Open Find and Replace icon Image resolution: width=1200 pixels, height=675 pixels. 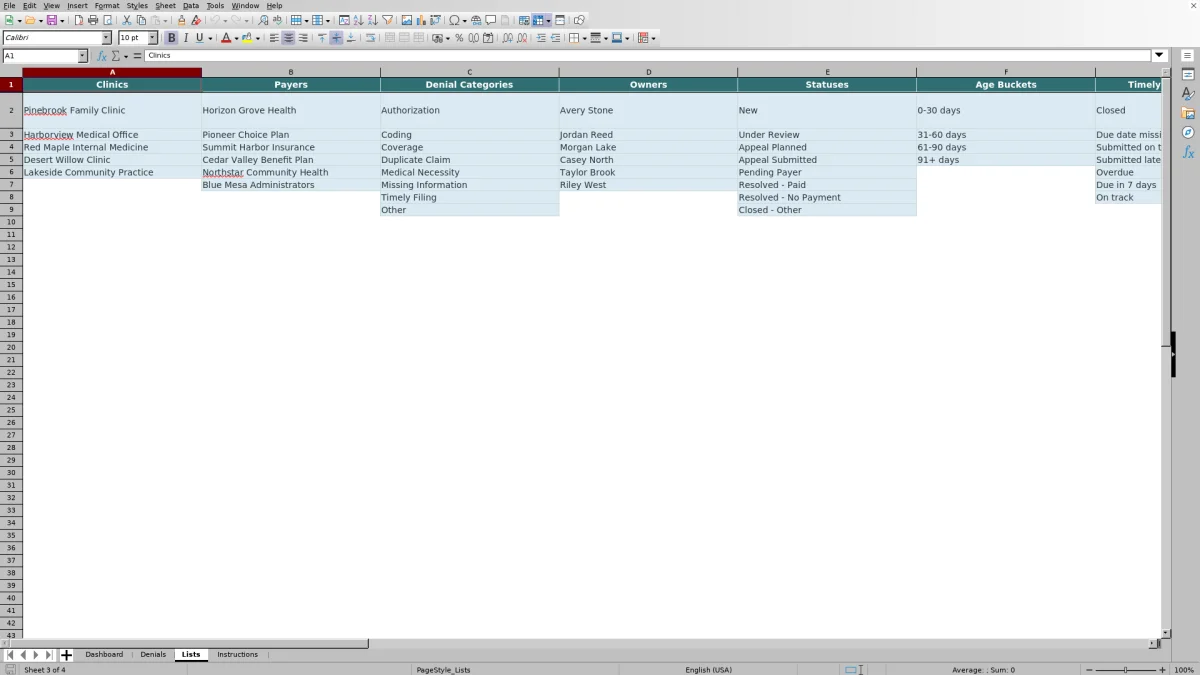[263, 20]
